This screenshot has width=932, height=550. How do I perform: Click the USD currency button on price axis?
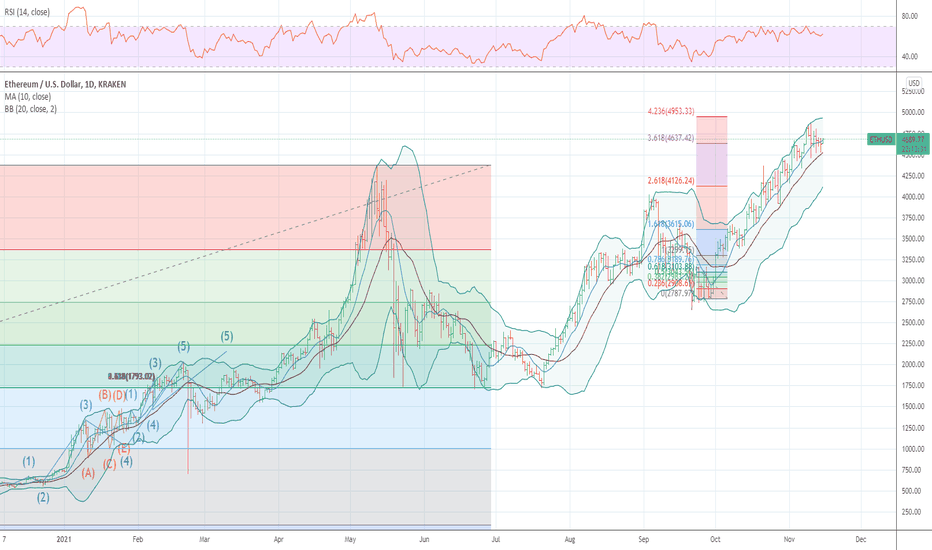click(x=914, y=83)
